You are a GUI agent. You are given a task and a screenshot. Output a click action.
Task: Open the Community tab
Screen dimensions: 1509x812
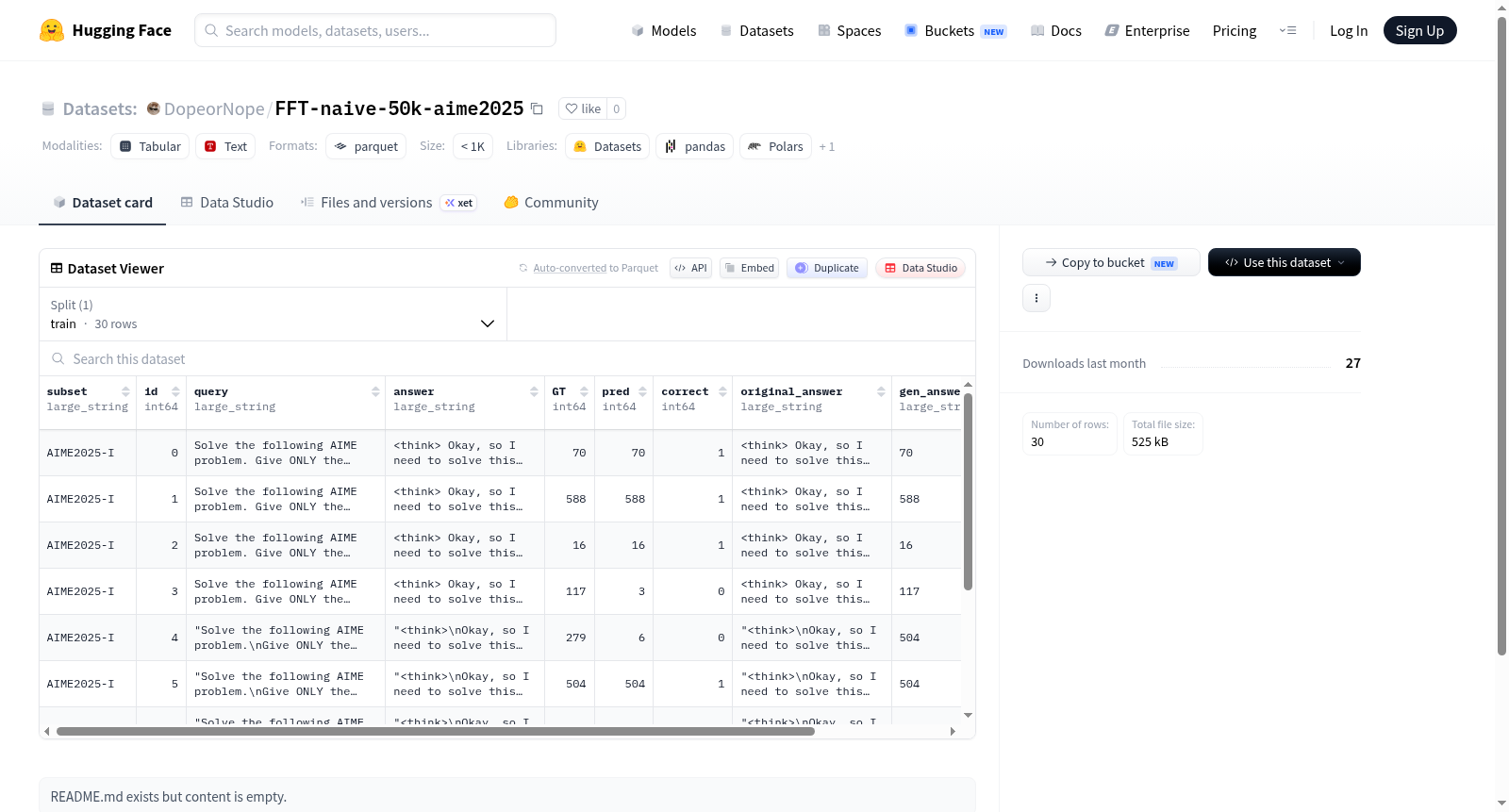[x=551, y=202]
